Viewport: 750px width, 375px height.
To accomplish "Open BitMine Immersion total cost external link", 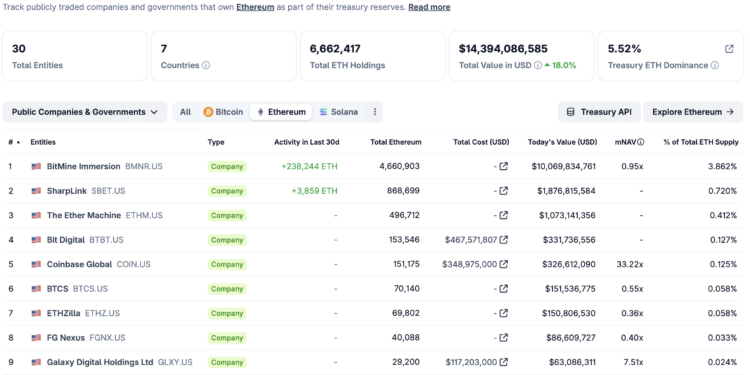I will (503, 166).
